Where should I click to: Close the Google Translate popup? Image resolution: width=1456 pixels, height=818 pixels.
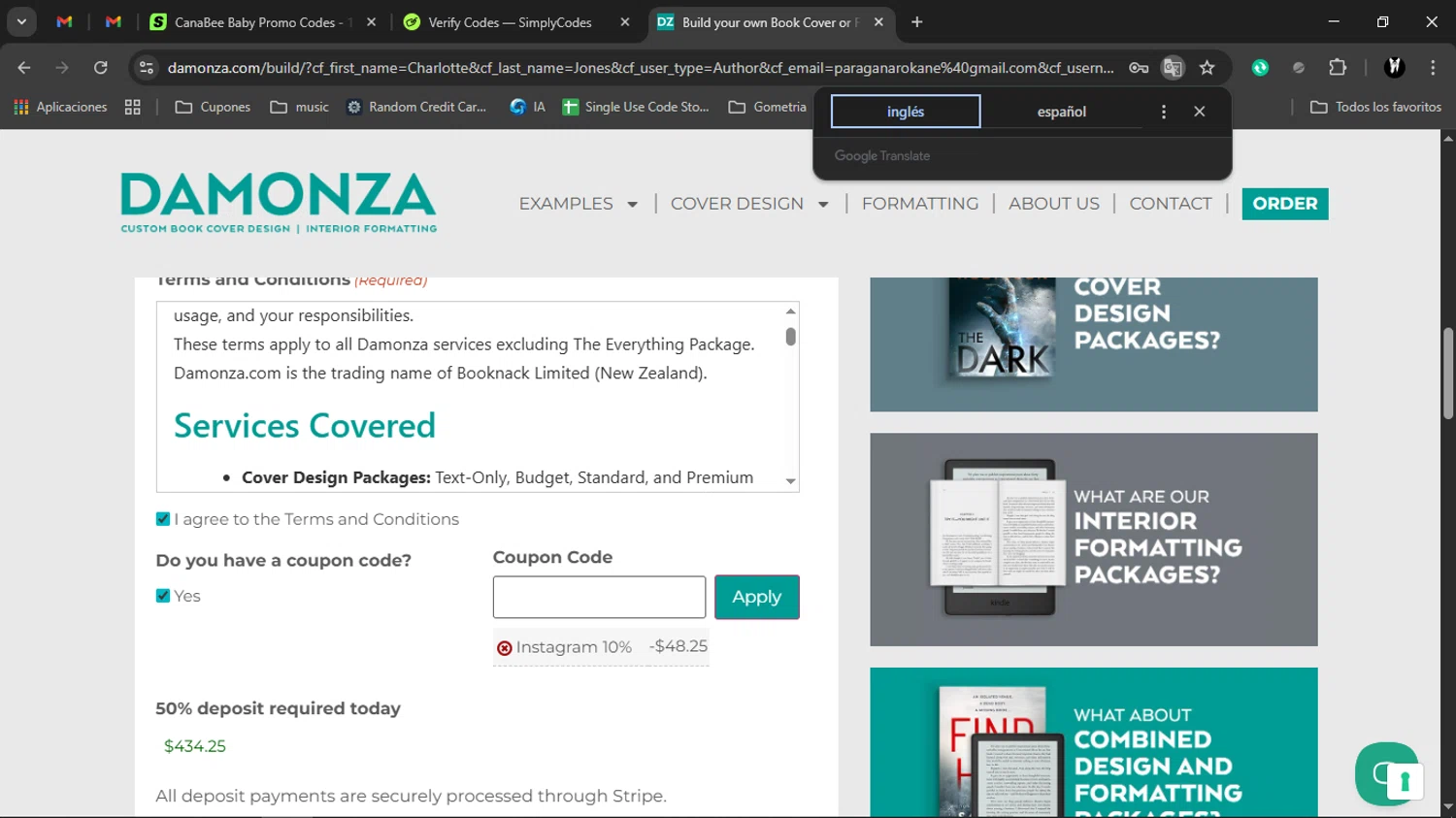[x=1200, y=112]
